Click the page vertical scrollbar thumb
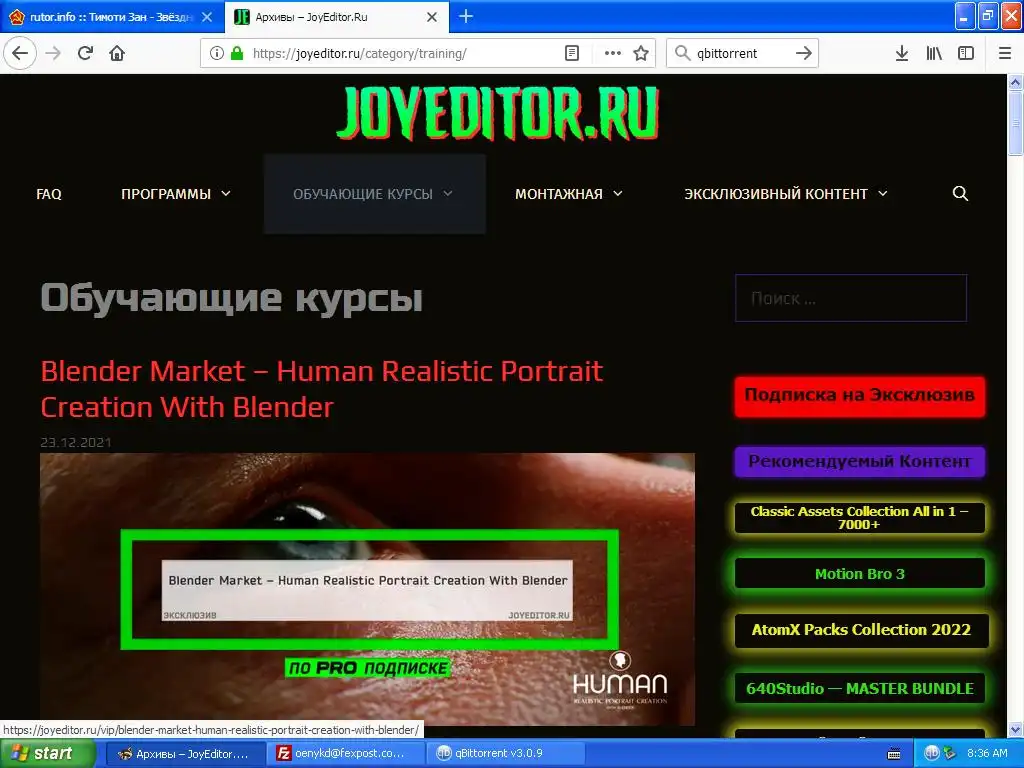 tap(1015, 123)
